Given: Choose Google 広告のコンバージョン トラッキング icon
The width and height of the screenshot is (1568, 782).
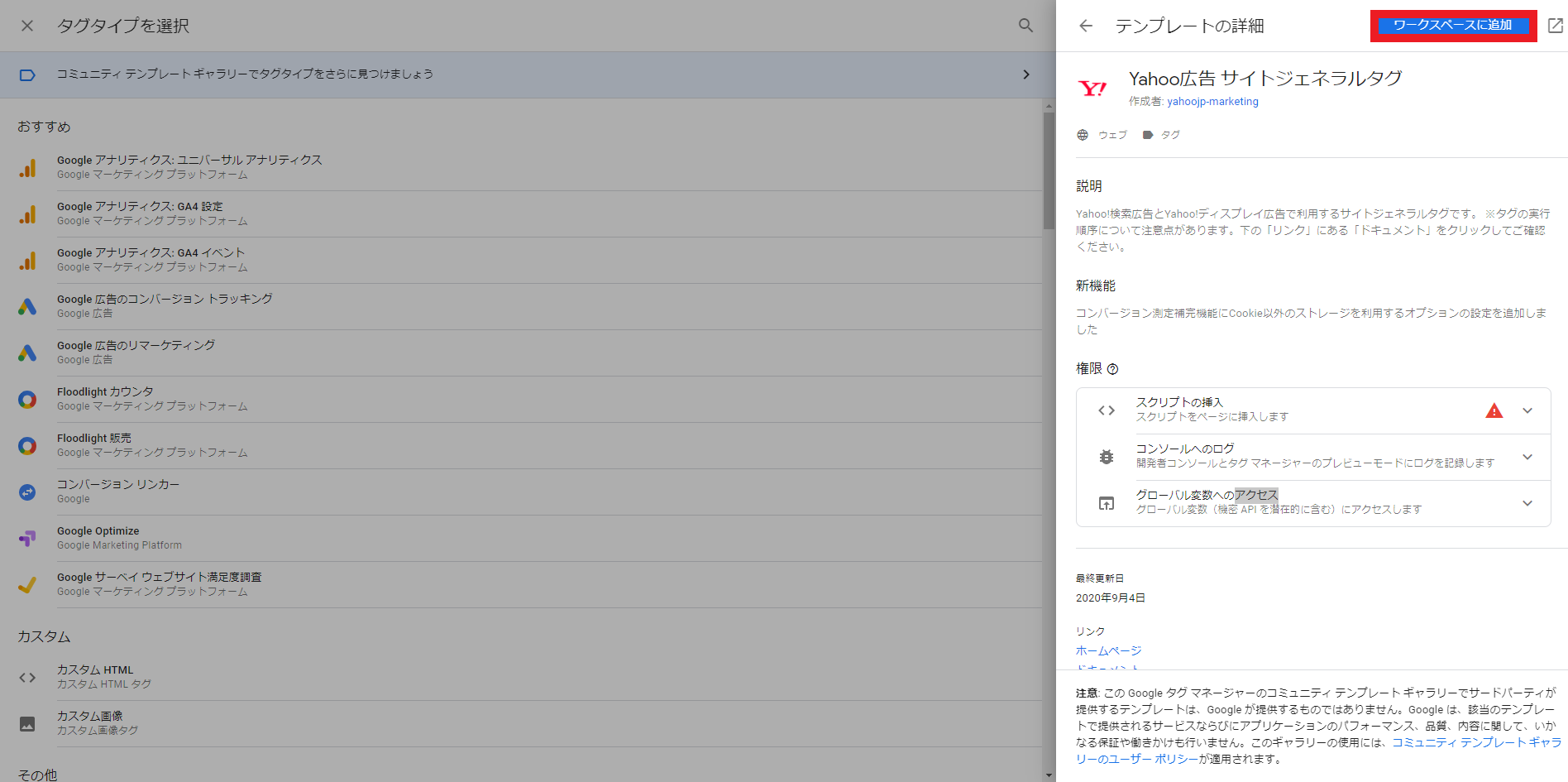Looking at the screenshot, I should click(x=27, y=307).
